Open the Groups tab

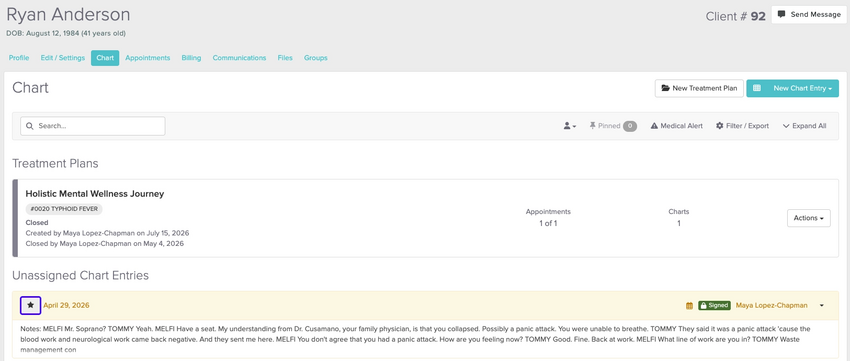pos(315,58)
